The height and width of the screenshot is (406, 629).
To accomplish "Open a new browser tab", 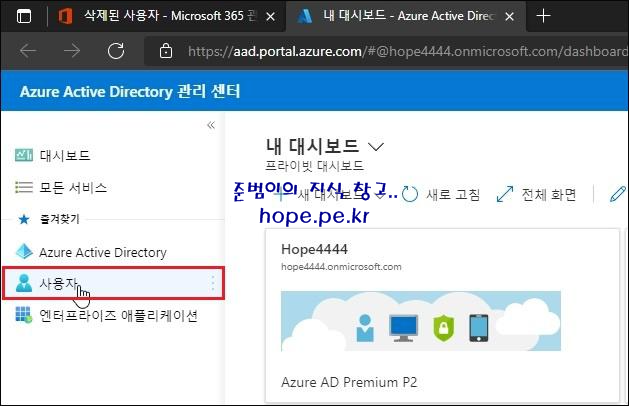I will pos(543,16).
